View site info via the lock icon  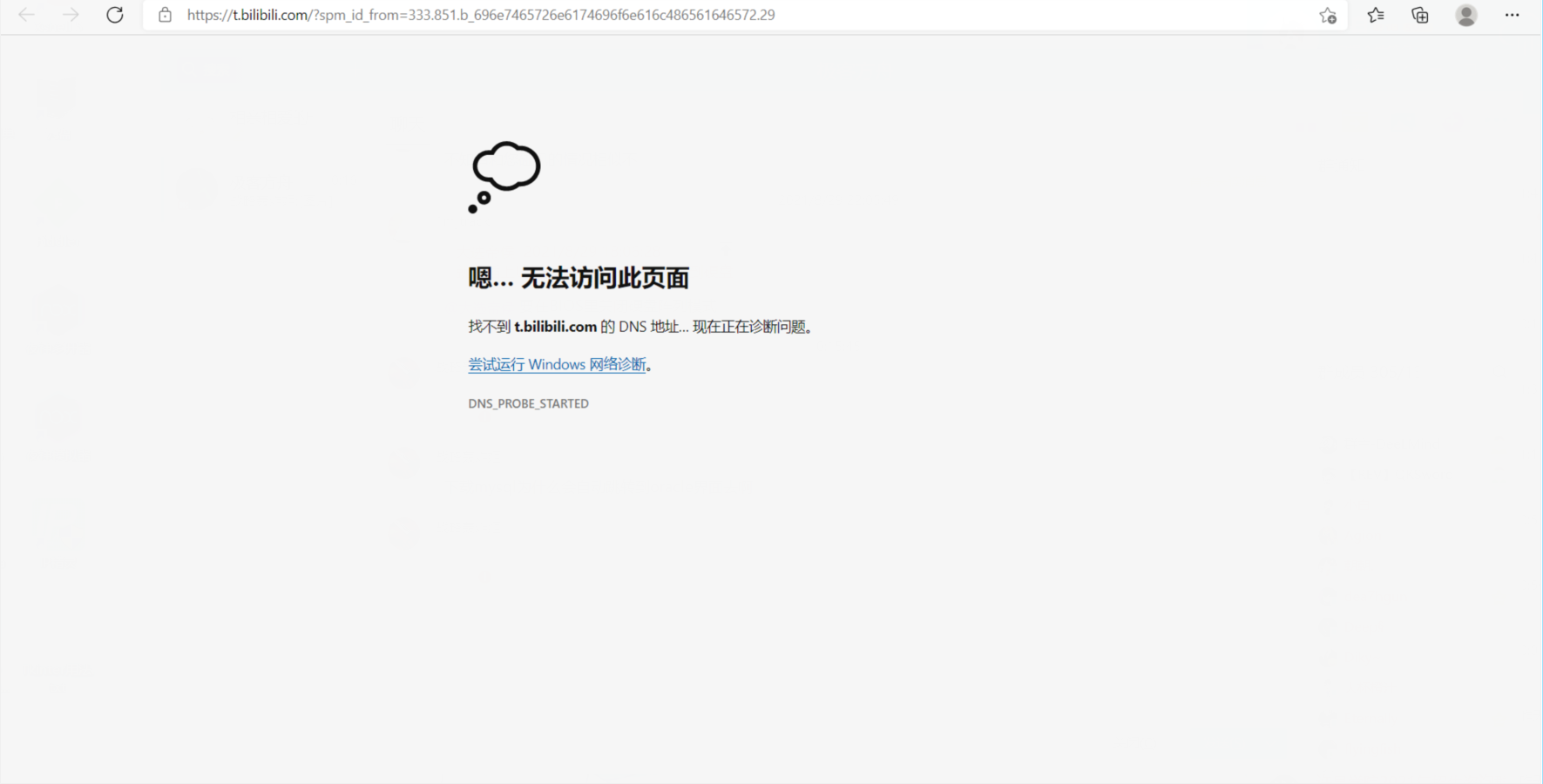[x=165, y=15]
